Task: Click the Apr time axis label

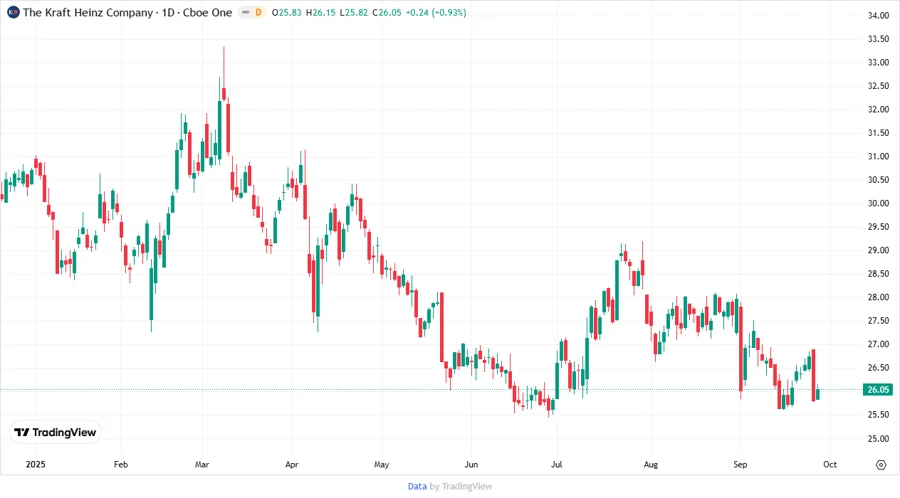Action: (292, 464)
